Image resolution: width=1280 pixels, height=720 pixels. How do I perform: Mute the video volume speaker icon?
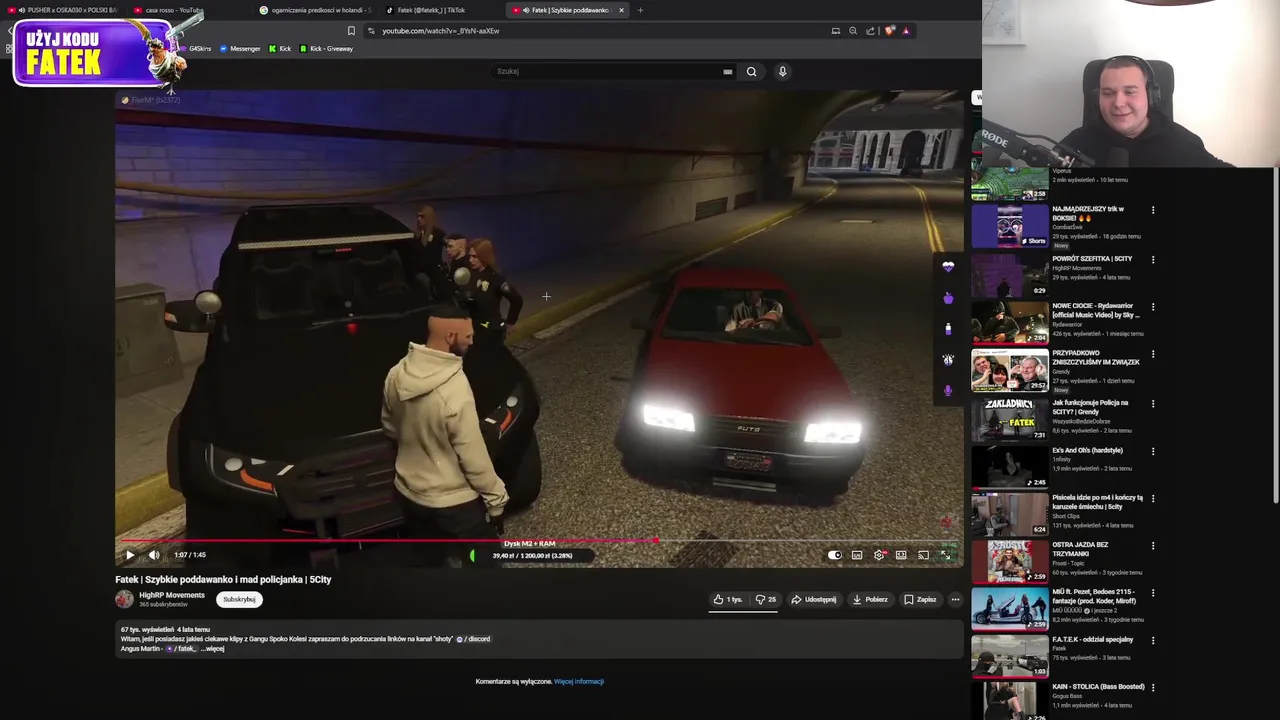[x=154, y=555]
